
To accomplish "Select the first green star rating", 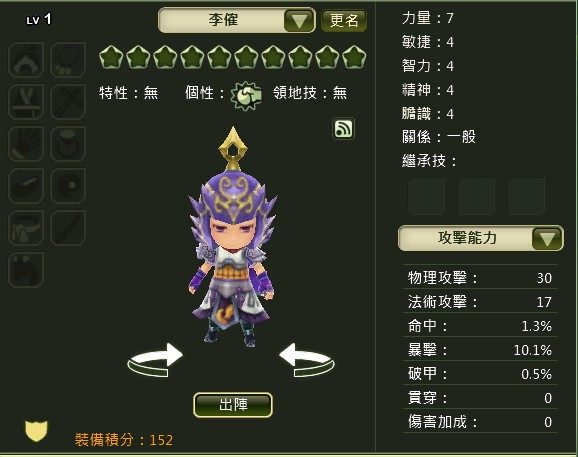I will click(111, 57).
